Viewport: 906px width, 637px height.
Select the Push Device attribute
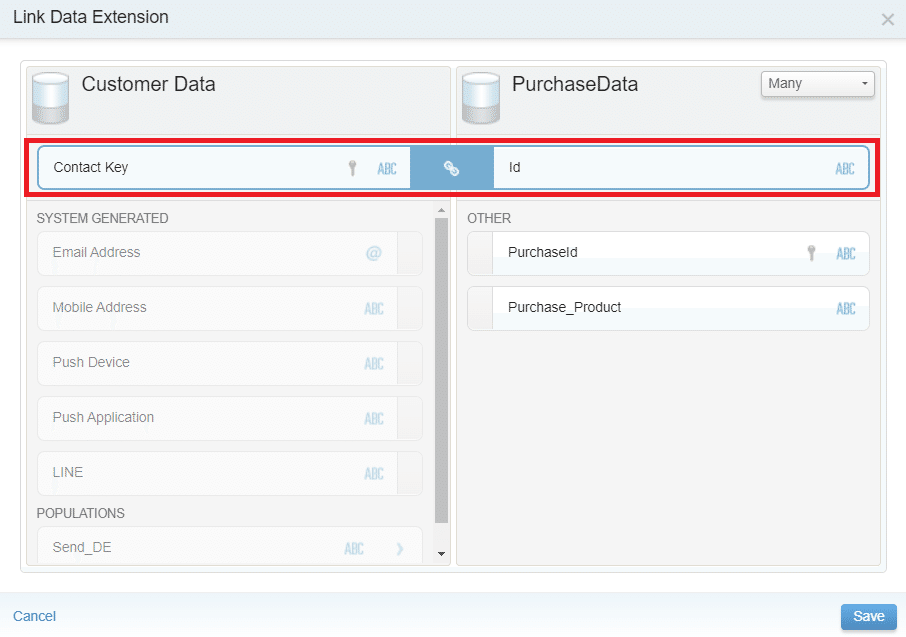pos(200,363)
